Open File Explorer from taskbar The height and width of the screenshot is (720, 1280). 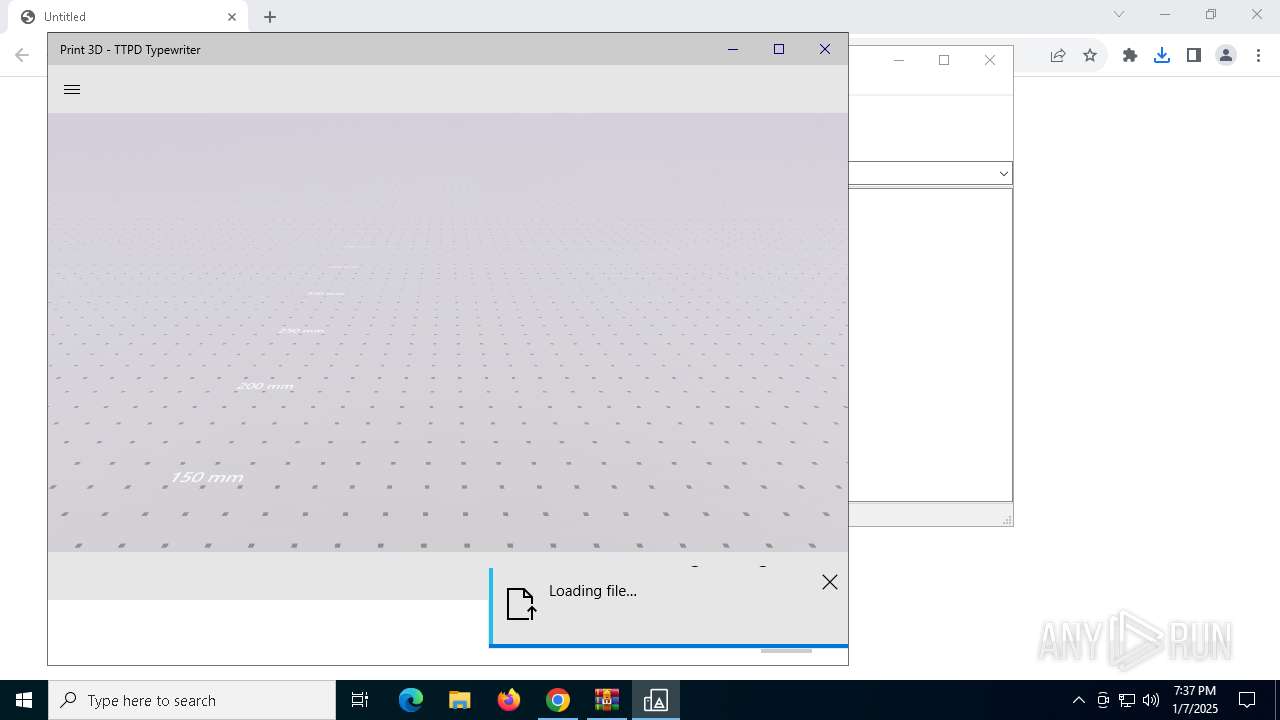460,700
